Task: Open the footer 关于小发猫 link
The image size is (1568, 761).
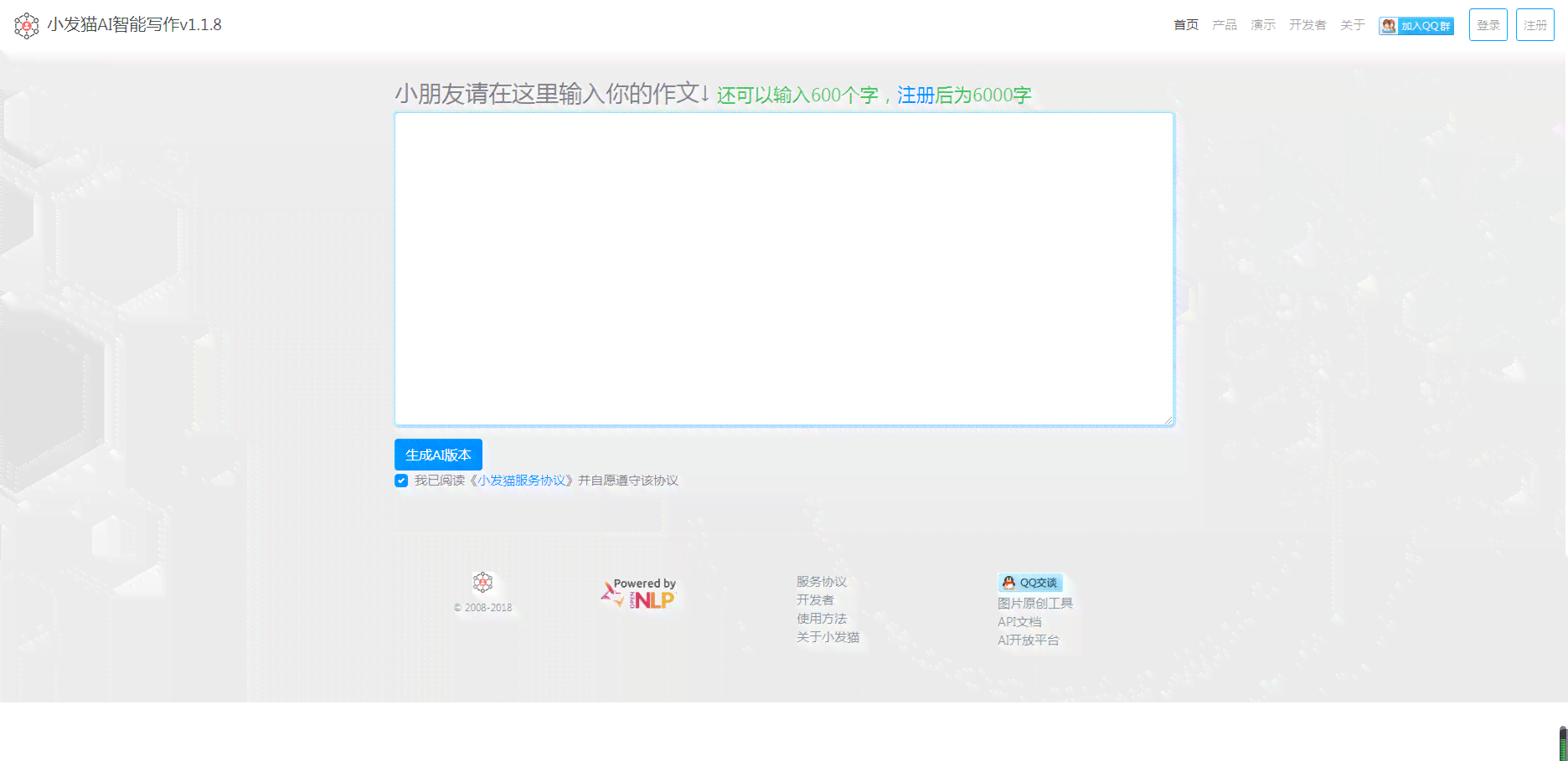Action: 828,637
